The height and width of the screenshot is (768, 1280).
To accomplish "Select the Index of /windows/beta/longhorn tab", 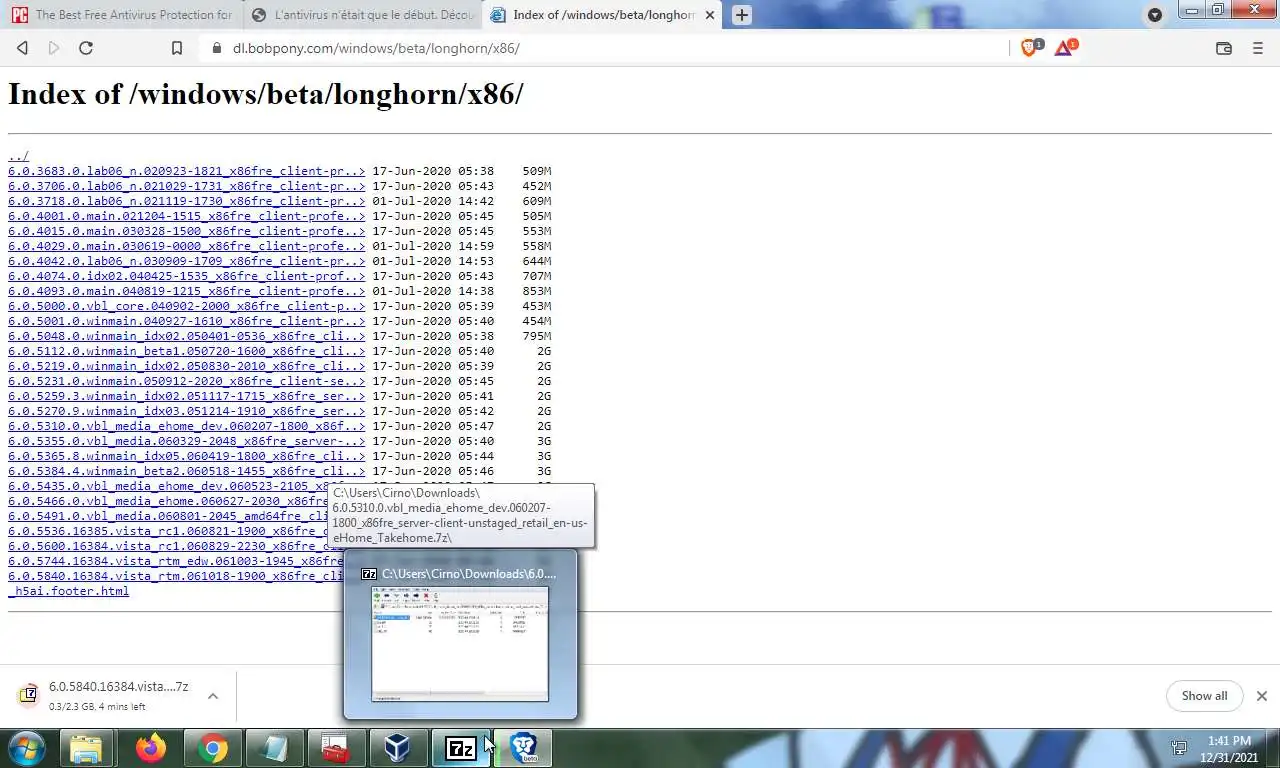I will pos(603,15).
